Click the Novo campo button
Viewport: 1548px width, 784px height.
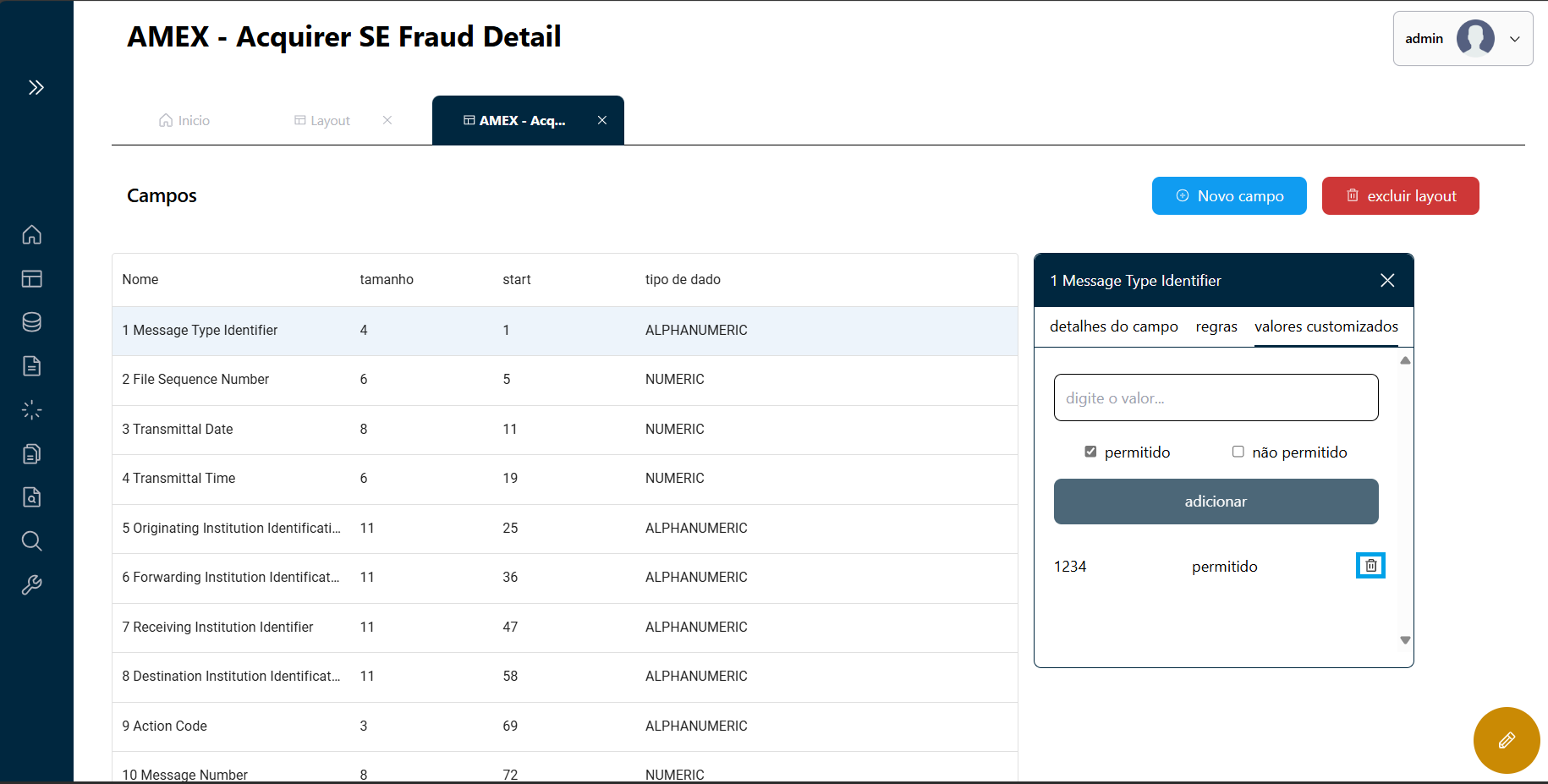pyautogui.click(x=1228, y=196)
